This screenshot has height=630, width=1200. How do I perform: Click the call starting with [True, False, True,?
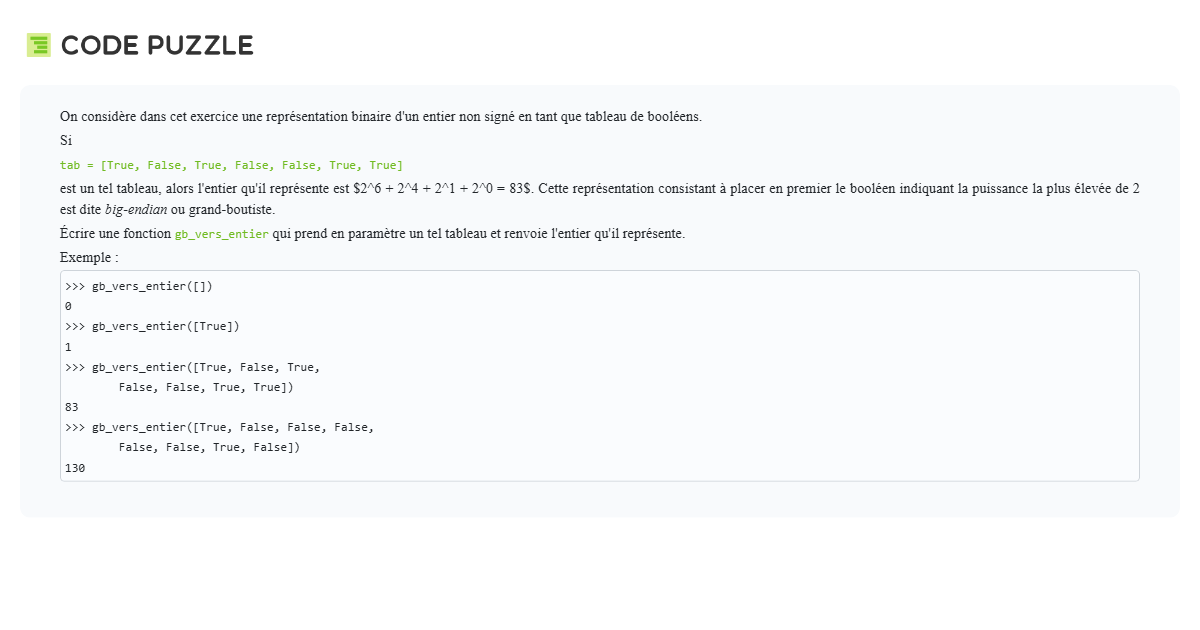192,367
